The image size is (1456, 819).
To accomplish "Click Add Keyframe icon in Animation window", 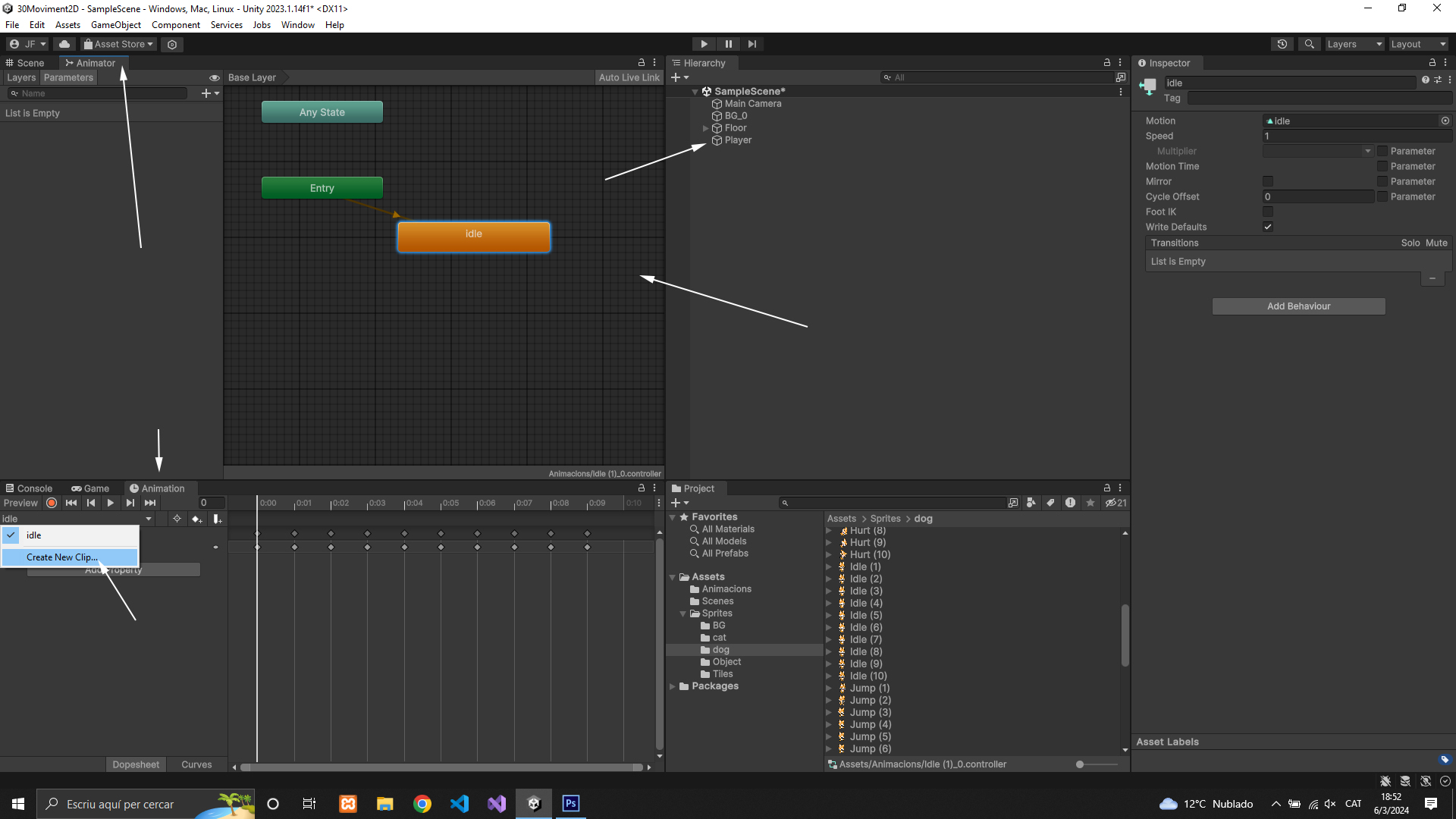I will point(196,519).
